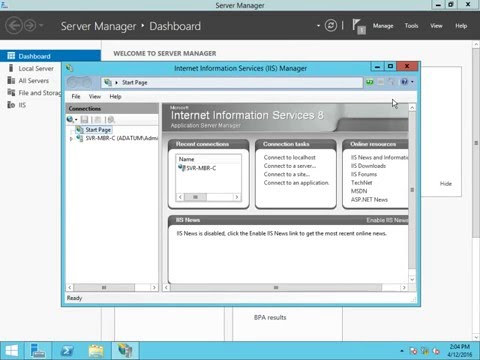The height and width of the screenshot is (360, 480).
Task: Click the IIS role icon in the sidebar
Action: (11, 105)
